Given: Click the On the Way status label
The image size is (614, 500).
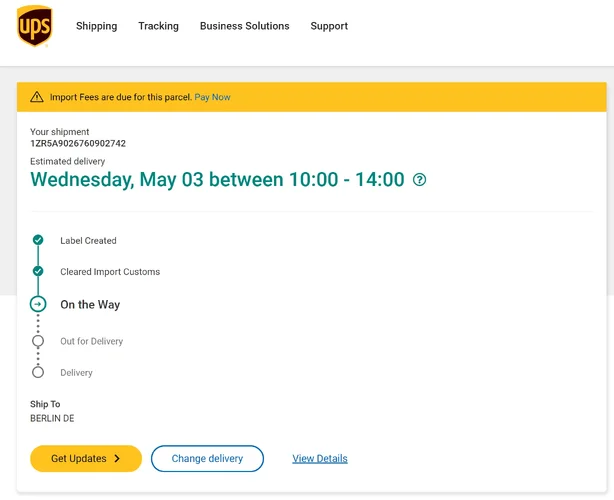Looking at the screenshot, I should pyautogui.click(x=90, y=305).
